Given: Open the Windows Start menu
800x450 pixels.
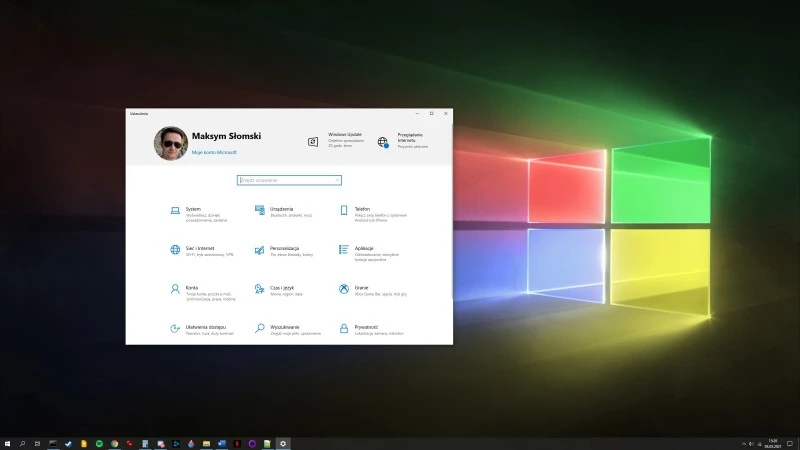Looking at the screenshot, I should [7, 444].
